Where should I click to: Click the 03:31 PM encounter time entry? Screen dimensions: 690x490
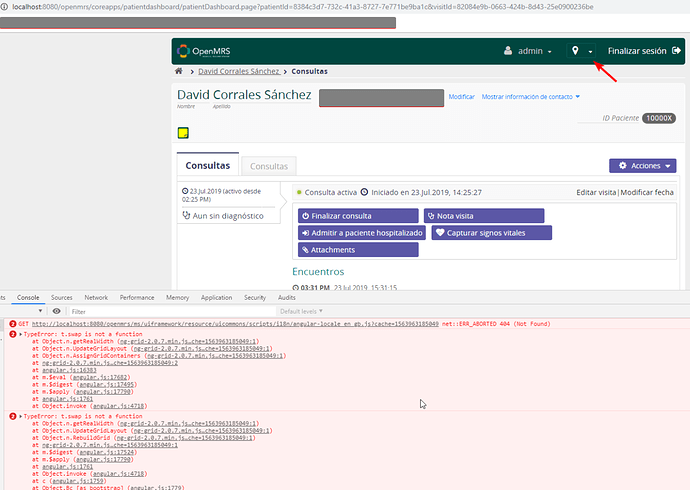tap(315, 288)
